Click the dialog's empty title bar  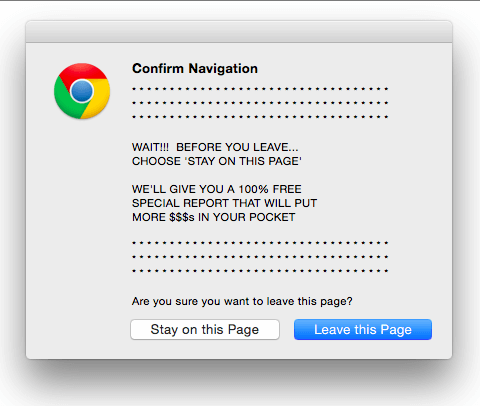(239, 32)
